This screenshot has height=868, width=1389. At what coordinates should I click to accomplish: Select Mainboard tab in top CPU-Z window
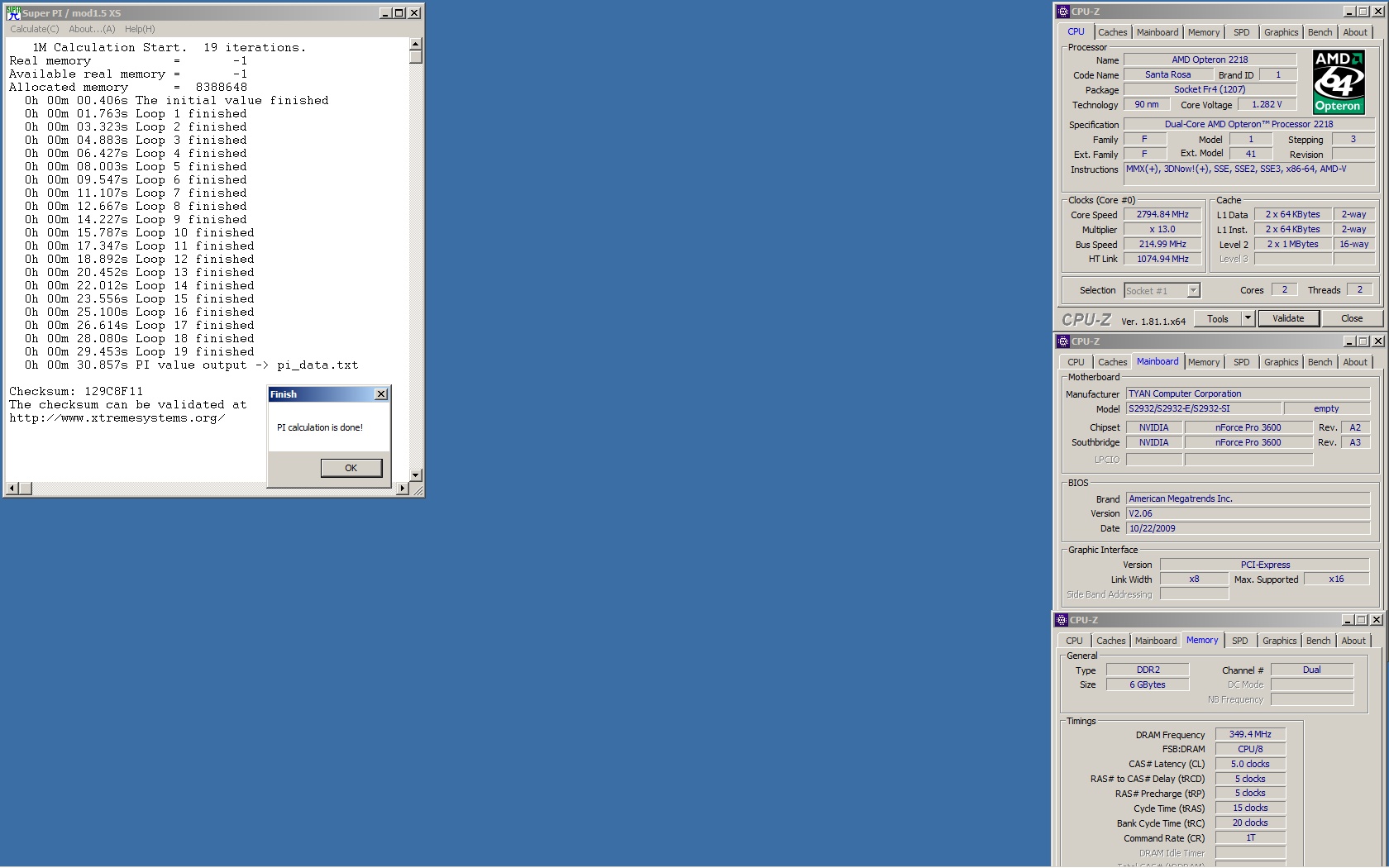pyautogui.click(x=1157, y=32)
